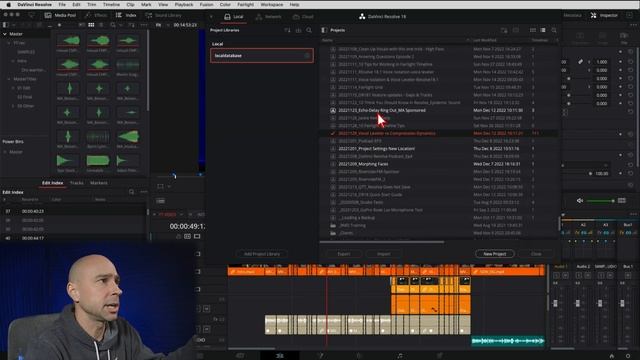Image resolution: width=640 pixels, height=360 pixels.
Task: Select the teal audio clip on timeline
Action: click(508, 340)
